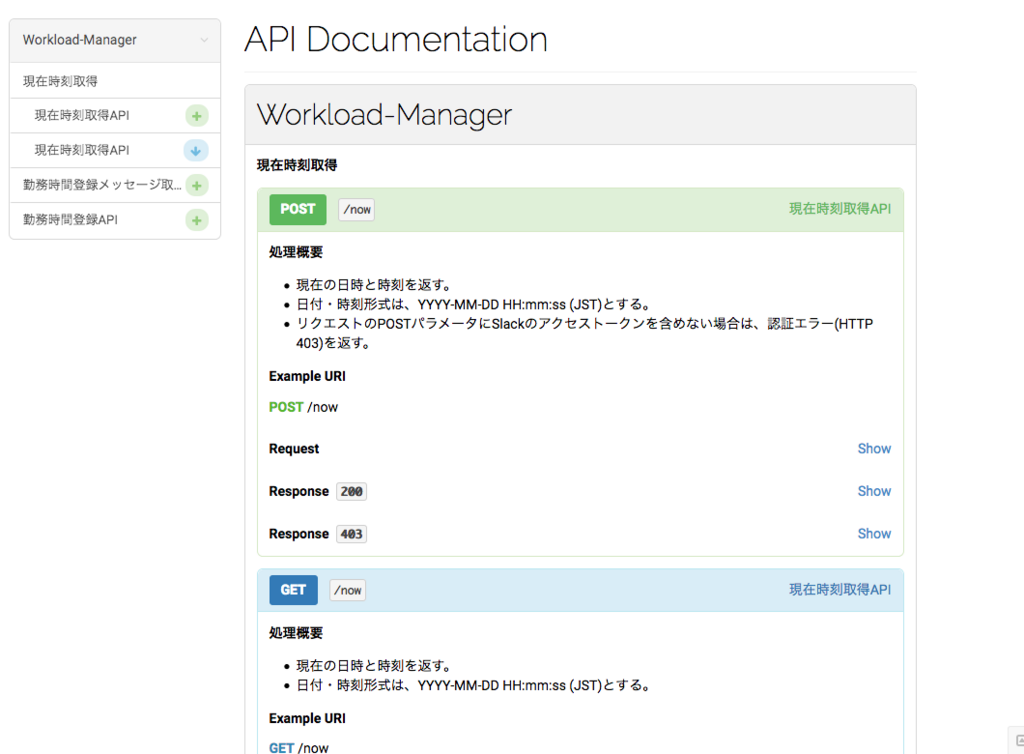Viewport: 1024px width, 754px height.
Task: Click the Slackのアクセストークン bullet text
Action: pos(584,333)
